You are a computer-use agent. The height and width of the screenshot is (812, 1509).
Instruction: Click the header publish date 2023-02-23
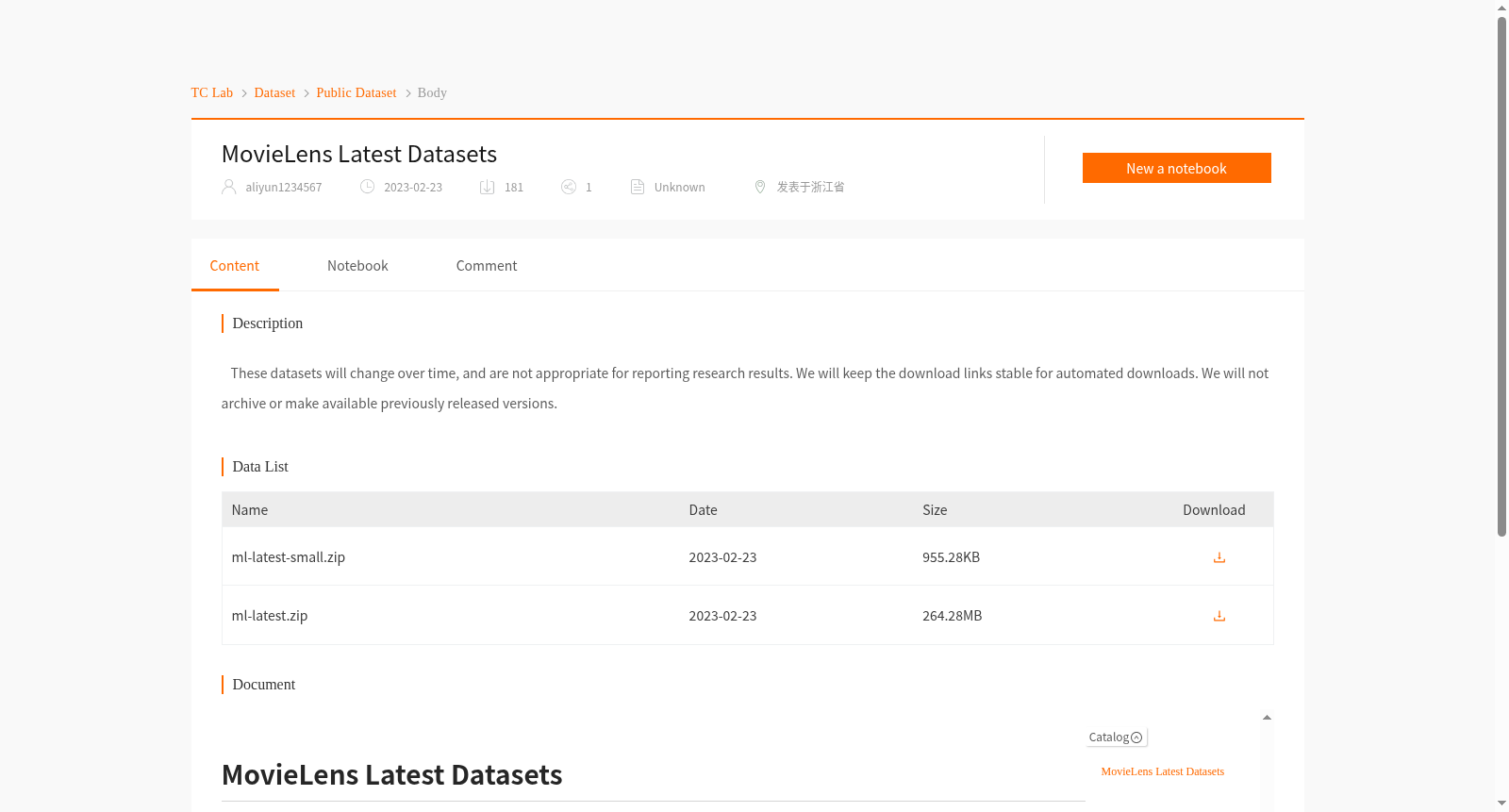[x=413, y=187]
